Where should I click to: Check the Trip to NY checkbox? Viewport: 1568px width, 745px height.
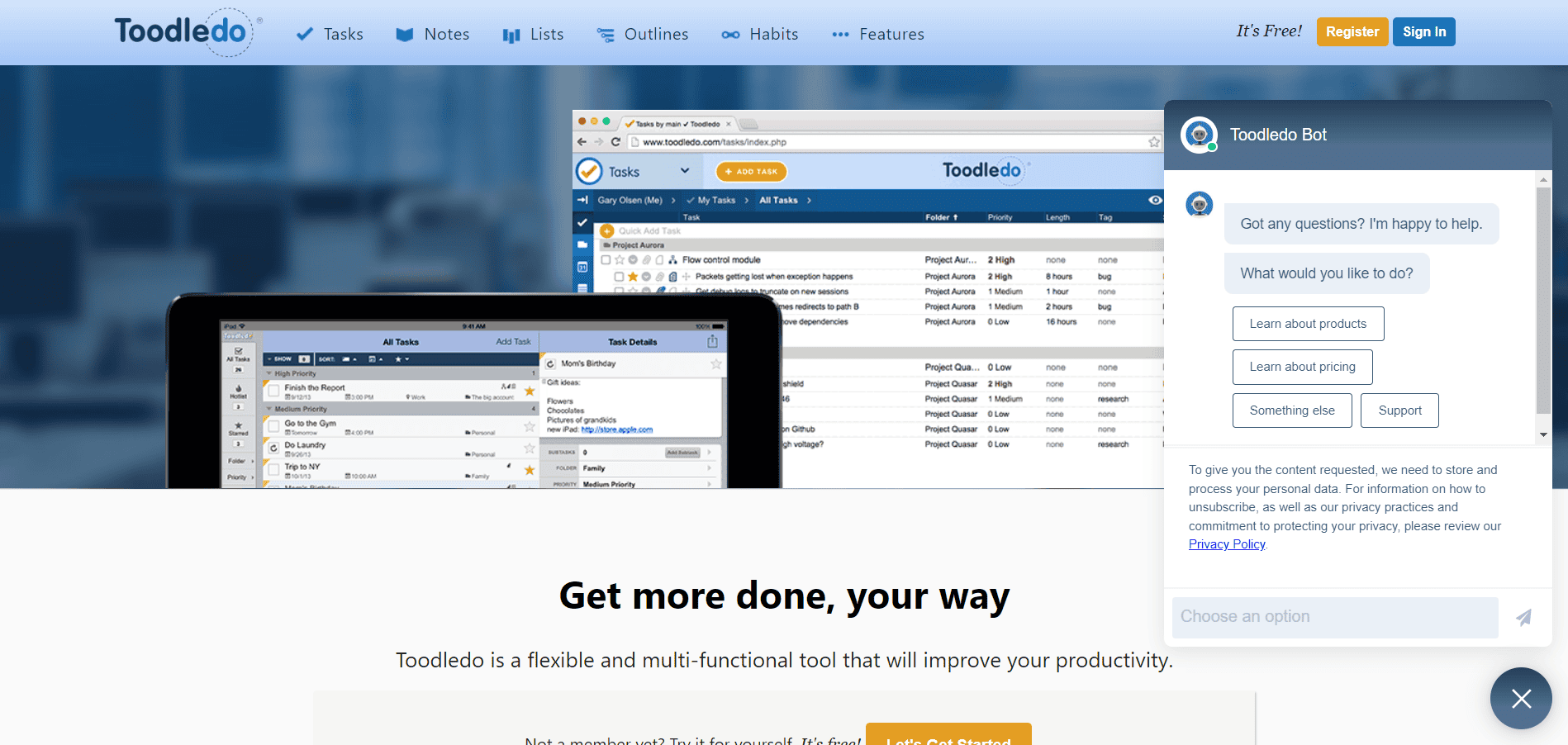pos(273,470)
